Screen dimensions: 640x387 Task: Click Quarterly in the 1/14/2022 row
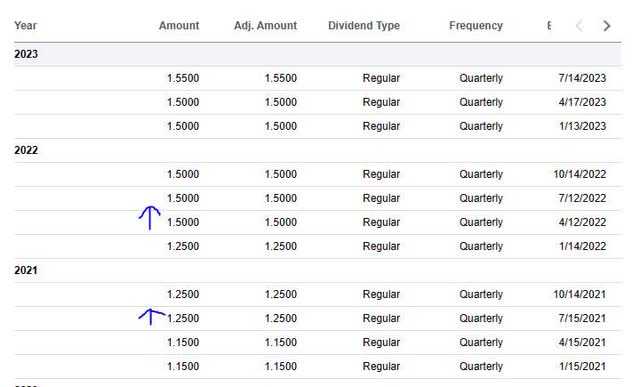coord(481,247)
